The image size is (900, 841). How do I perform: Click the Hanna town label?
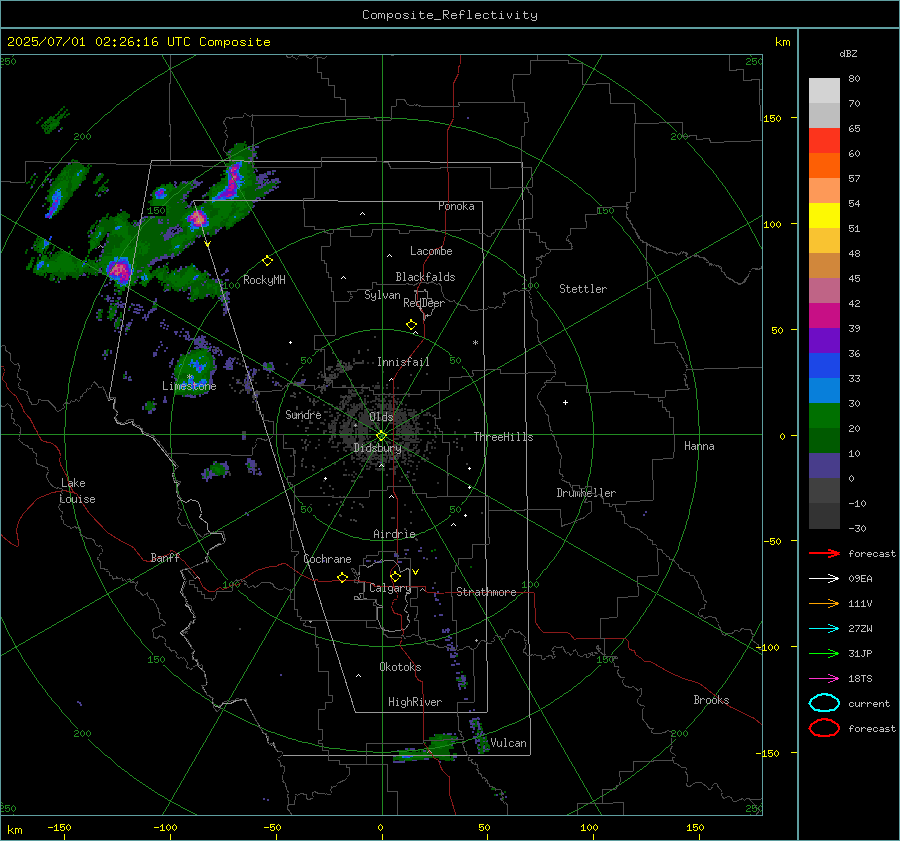tap(699, 446)
